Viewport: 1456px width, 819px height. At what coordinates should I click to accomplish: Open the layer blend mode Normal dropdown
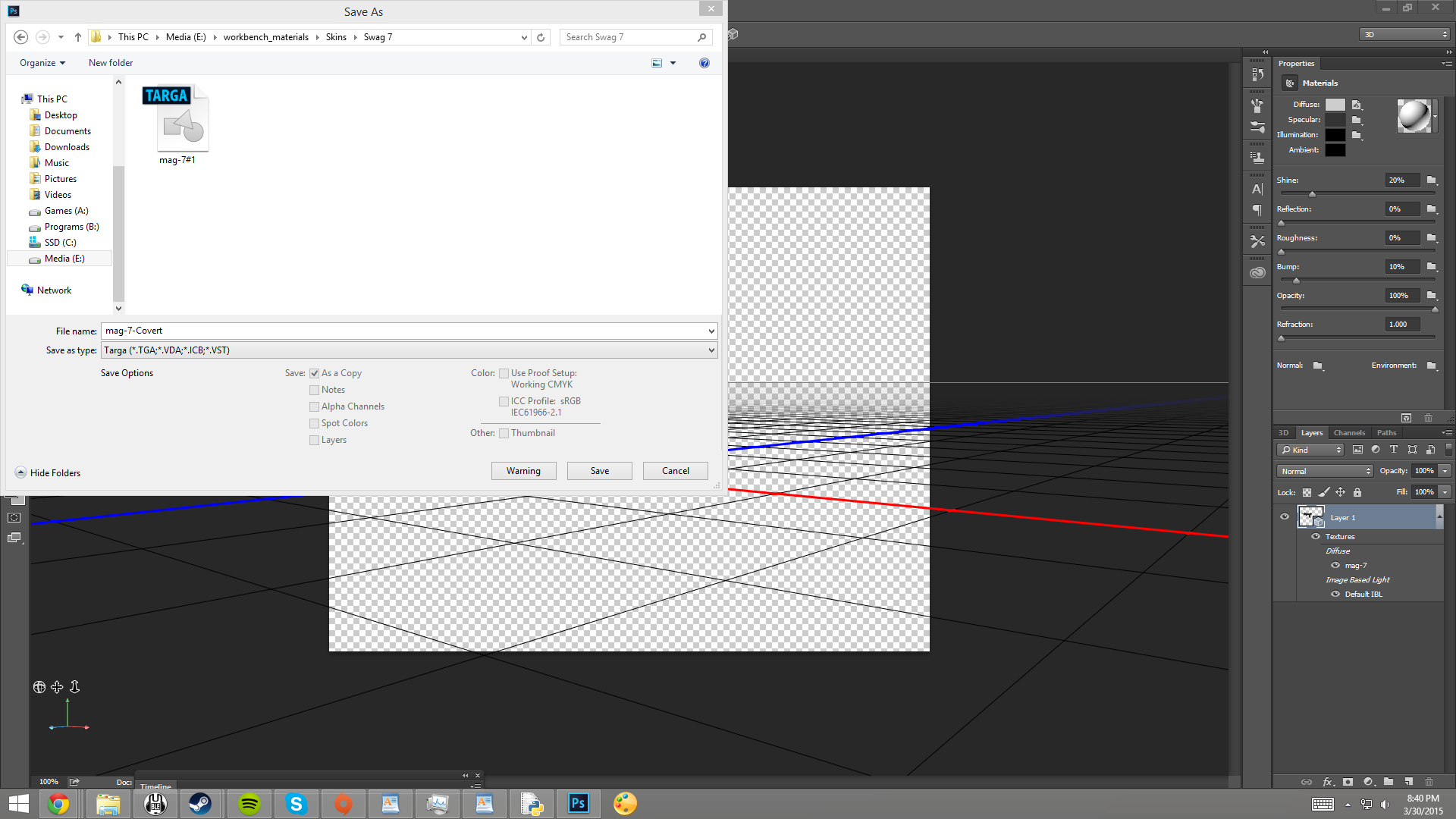[x=1325, y=471]
